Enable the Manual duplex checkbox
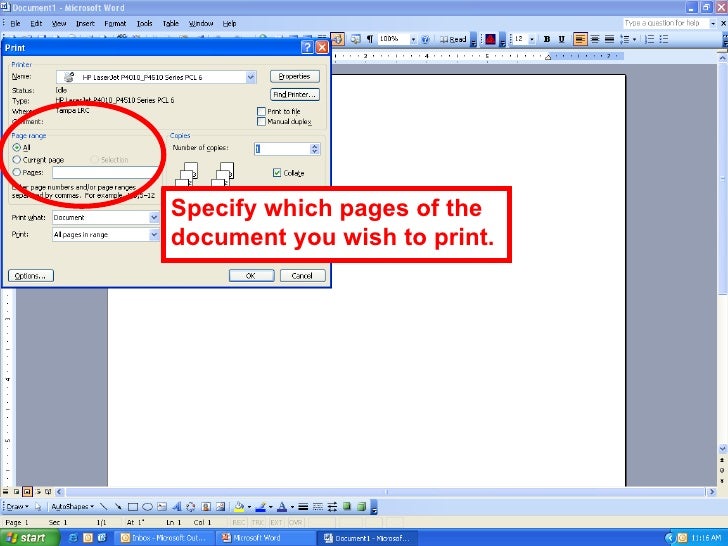Screen dimensions: 728x546 point(261,122)
